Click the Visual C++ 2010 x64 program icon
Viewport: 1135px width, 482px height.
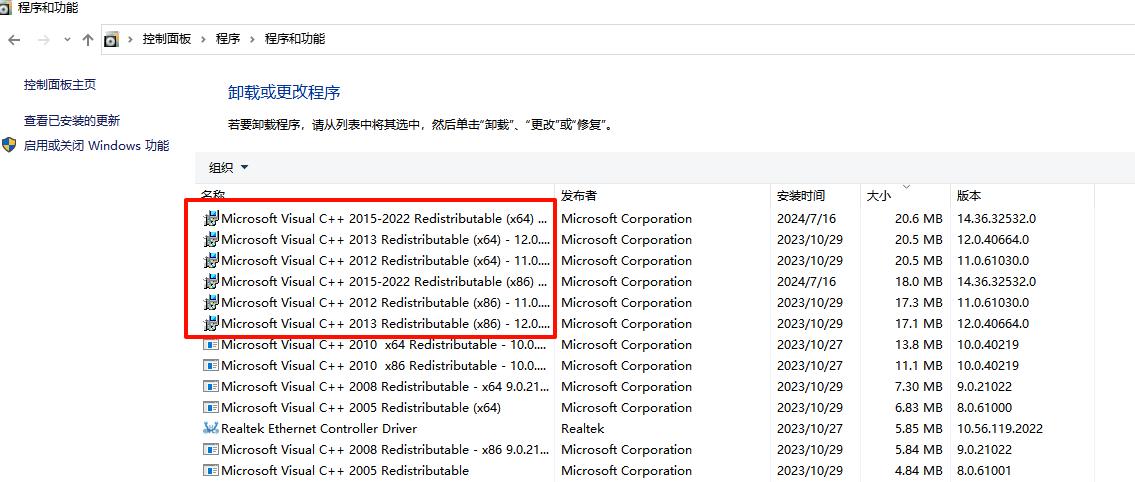coord(211,344)
